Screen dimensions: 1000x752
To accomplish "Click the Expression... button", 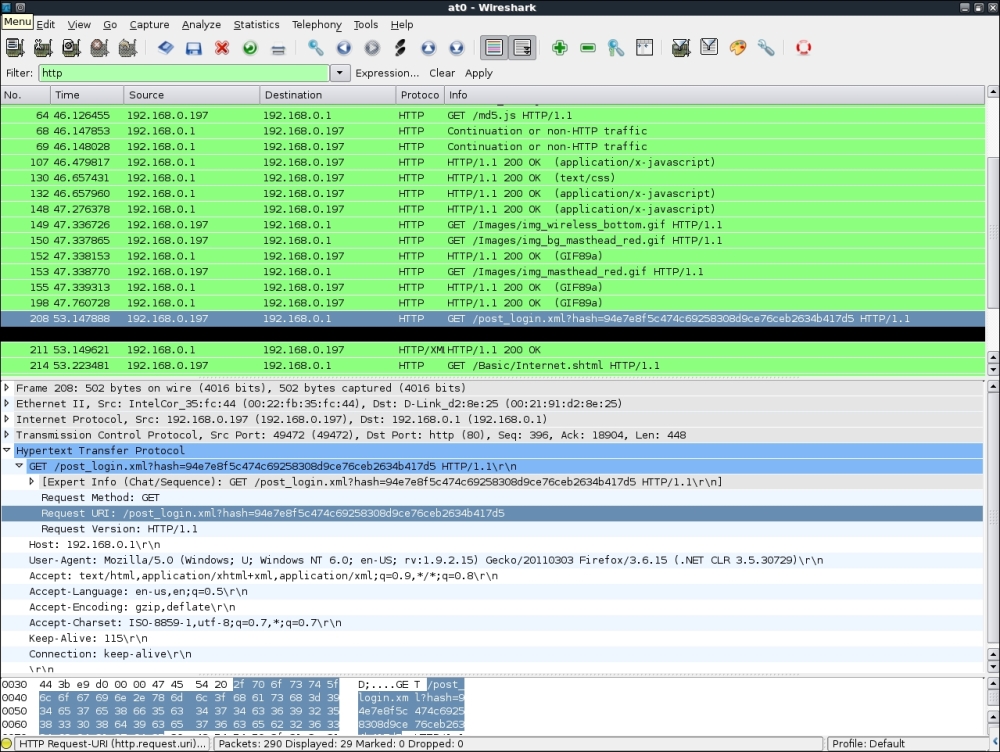I will pos(387,73).
